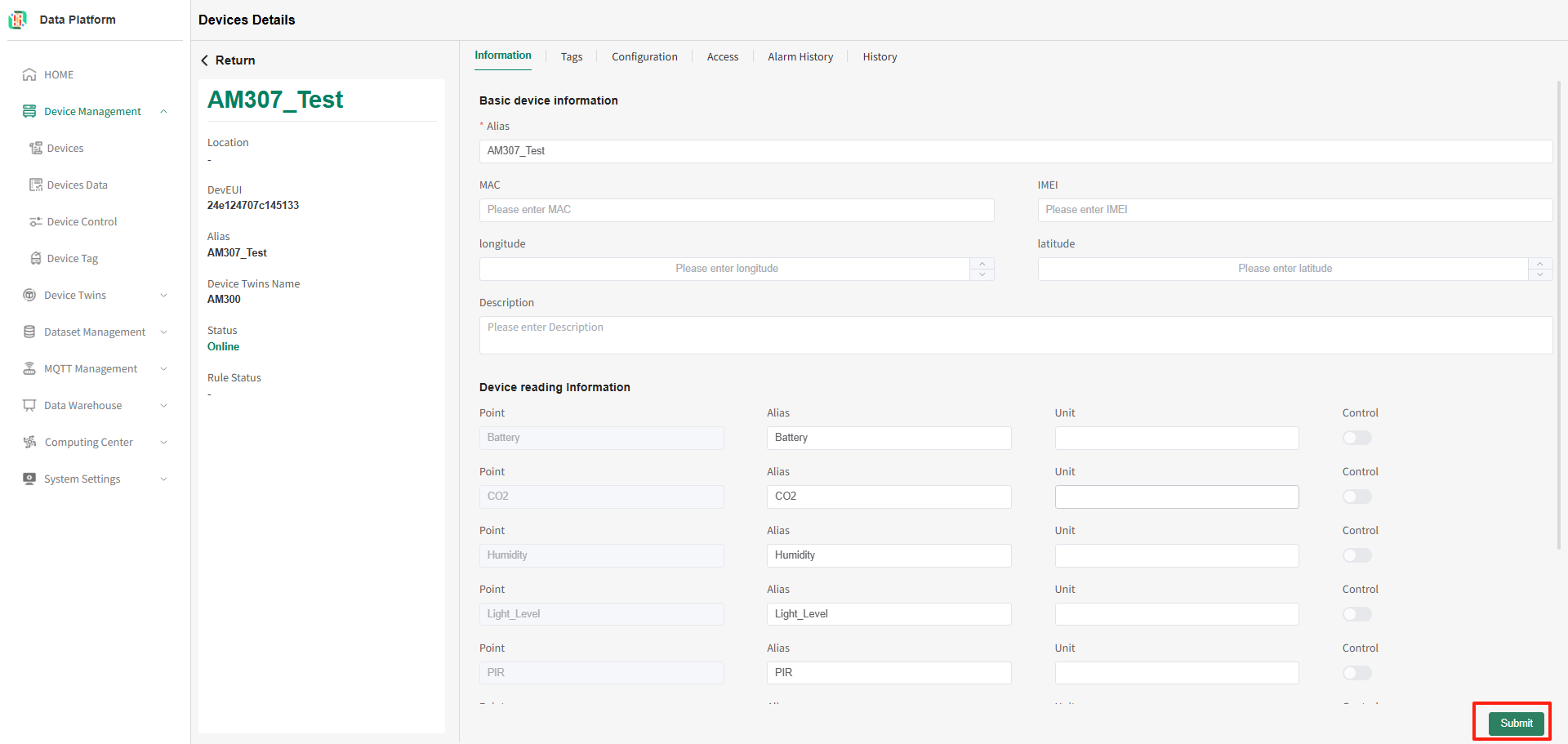The height and width of the screenshot is (744, 1568).
Task: Click the MAC input field
Action: coord(737,210)
